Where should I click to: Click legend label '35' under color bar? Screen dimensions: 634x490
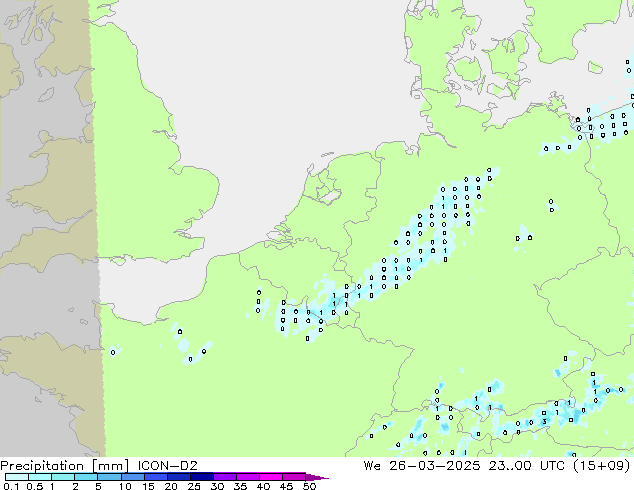(240, 486)
